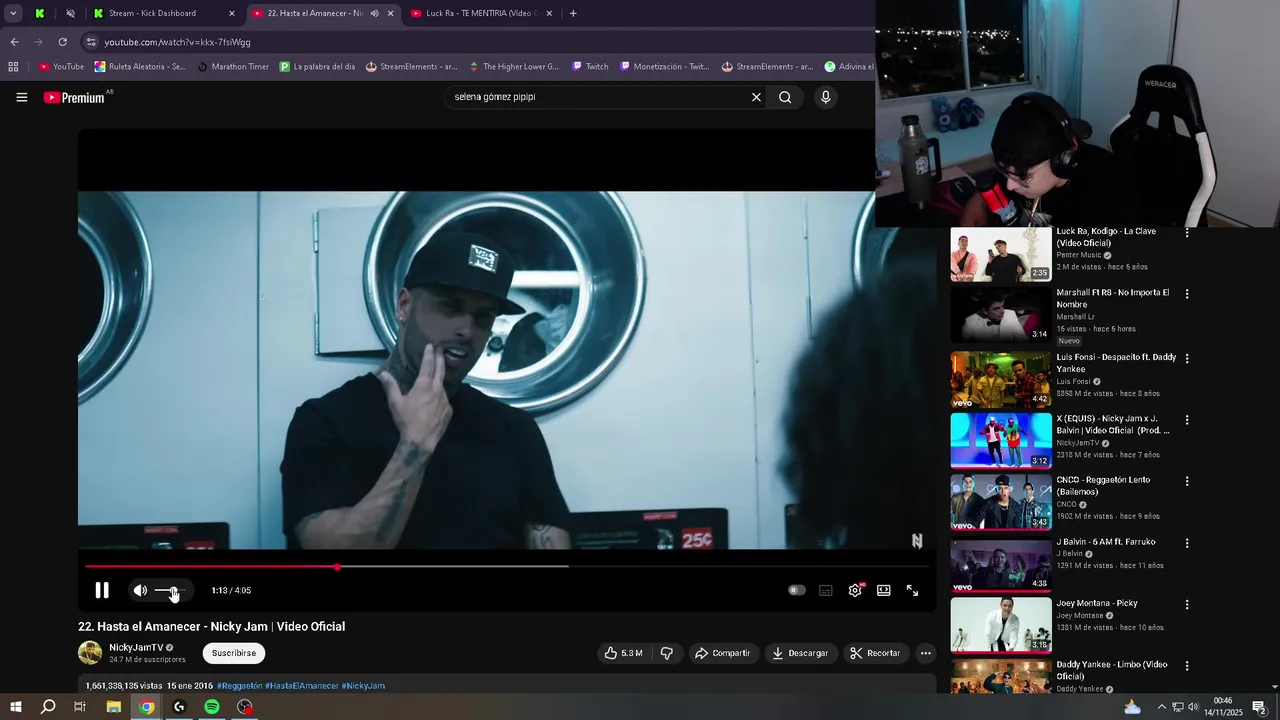Reload the YouTube page
1280x720 pixels.
click(62, 42)
